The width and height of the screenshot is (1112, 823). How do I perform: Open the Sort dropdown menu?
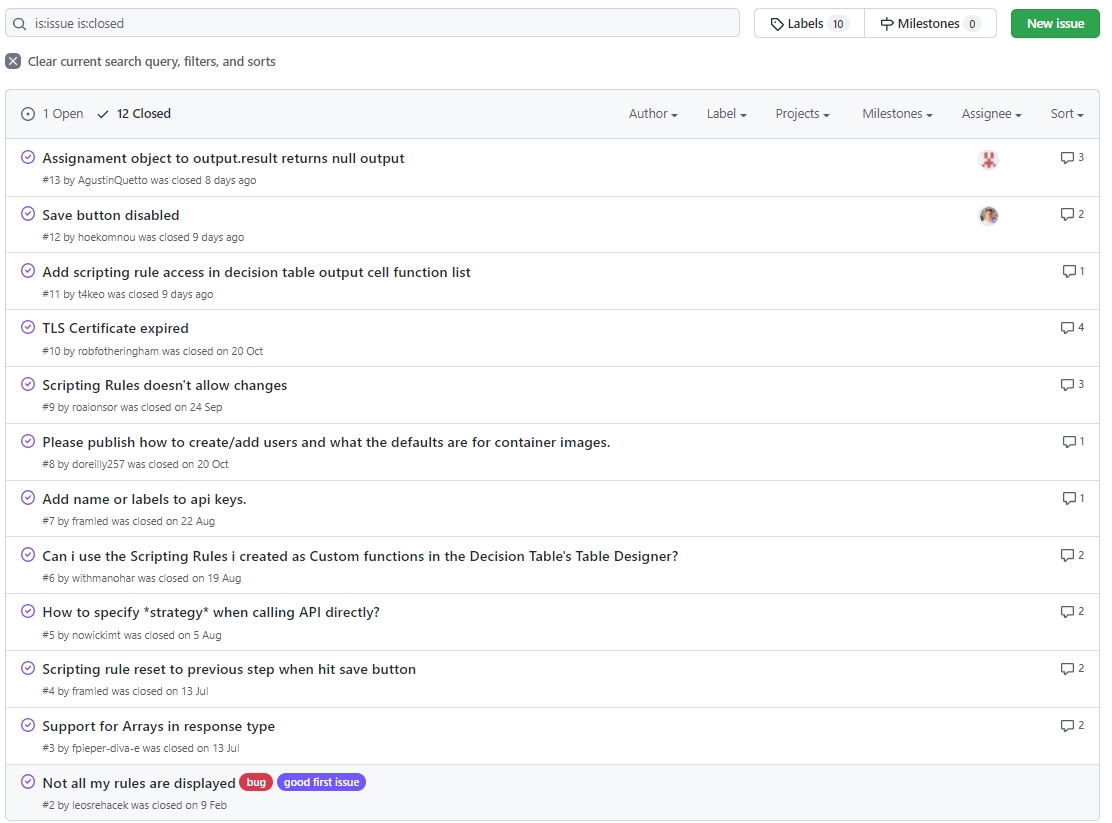click(1066, 114)
